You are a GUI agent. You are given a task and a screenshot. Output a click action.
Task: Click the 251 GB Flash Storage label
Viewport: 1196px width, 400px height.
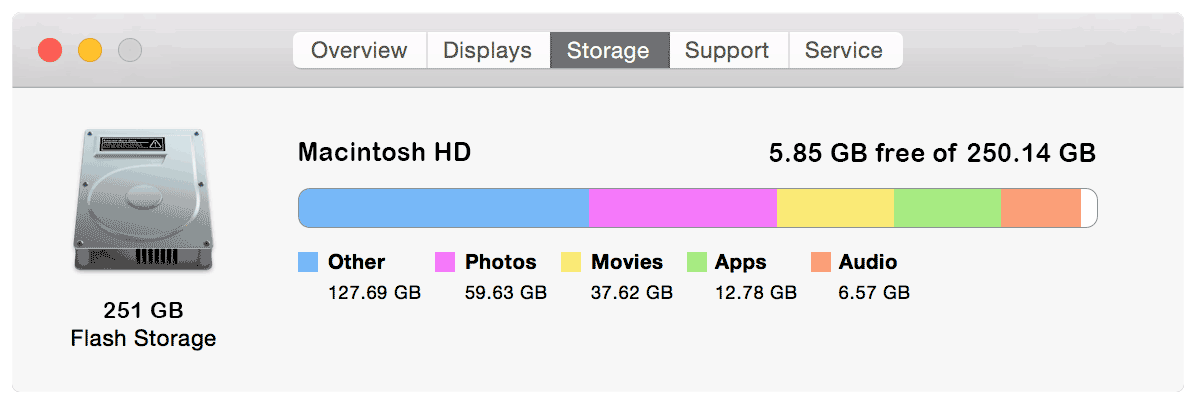click(x=143, y=324)
